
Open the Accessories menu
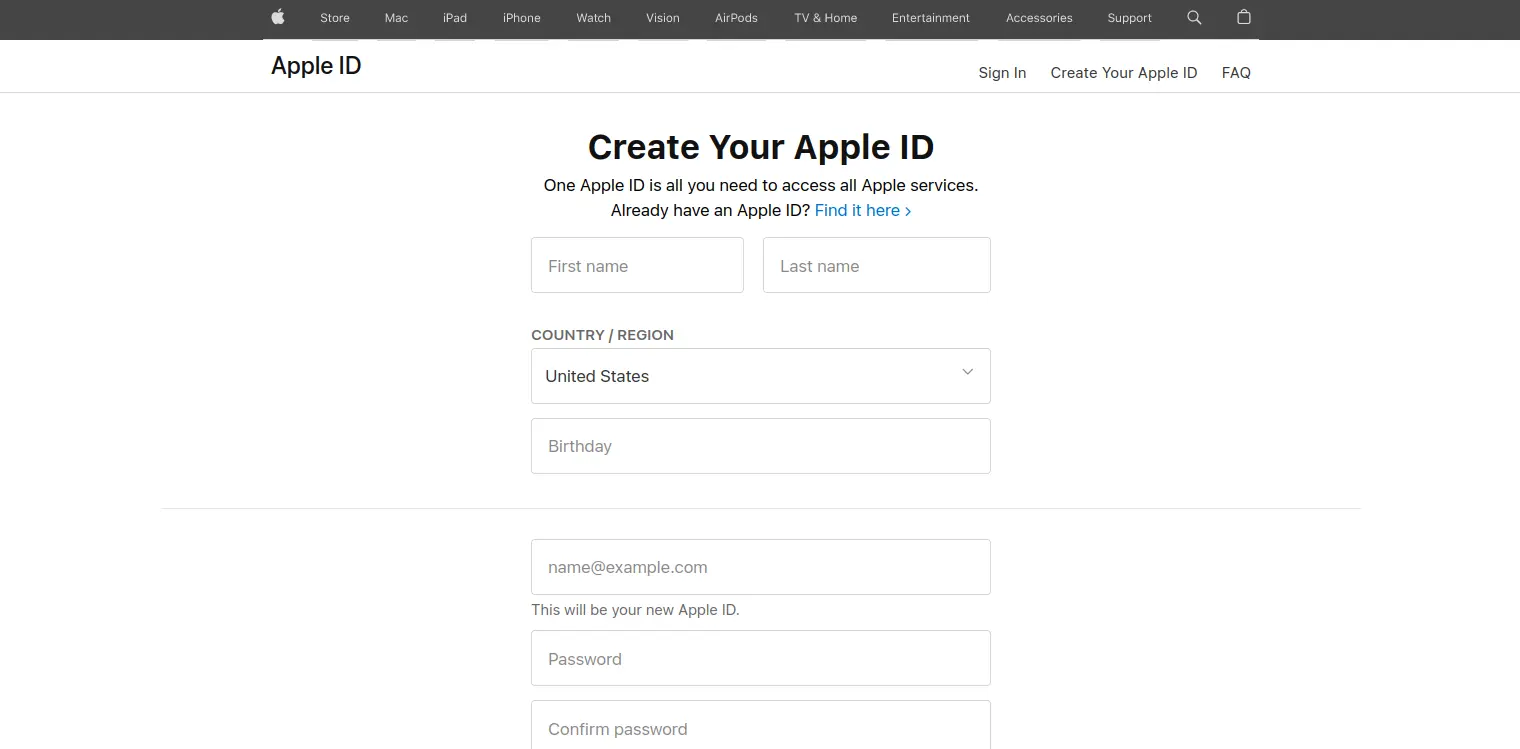(x=1039, y=18)
